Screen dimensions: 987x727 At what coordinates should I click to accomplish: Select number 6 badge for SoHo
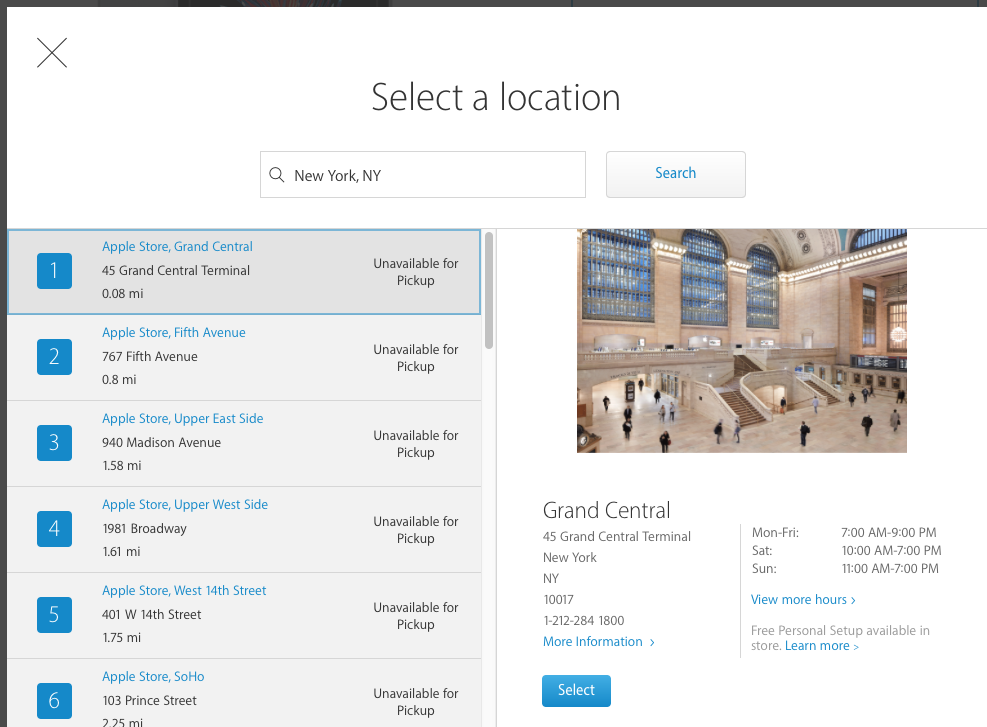tap(54, 701)
